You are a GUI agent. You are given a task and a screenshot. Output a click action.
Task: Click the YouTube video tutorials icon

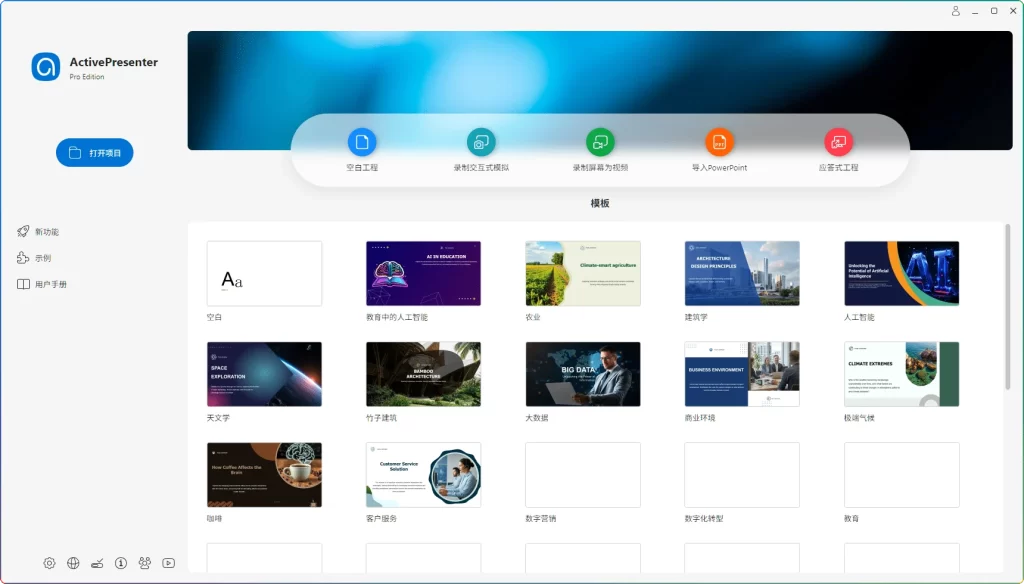click(x=168, y=563)
